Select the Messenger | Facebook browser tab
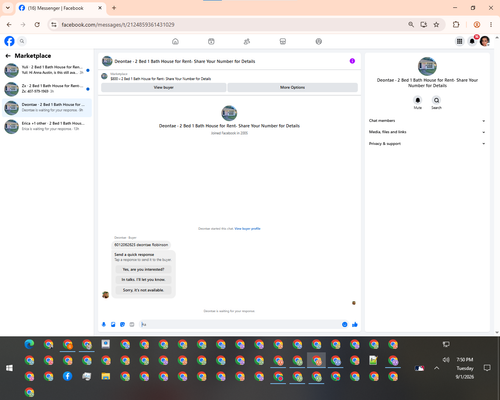Screen dimensions: 500x400 [x=60, y=8]
